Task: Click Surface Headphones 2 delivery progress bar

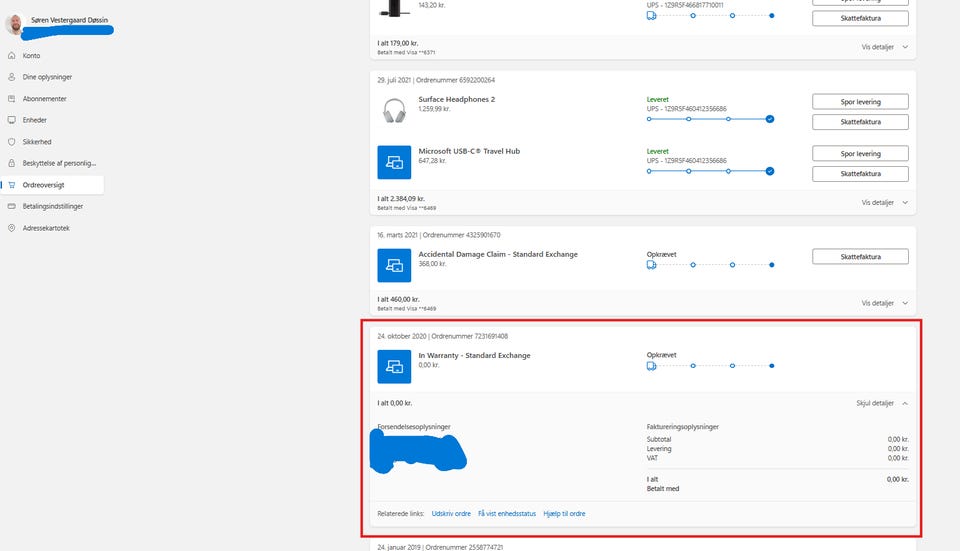Action: click(710, 119)
